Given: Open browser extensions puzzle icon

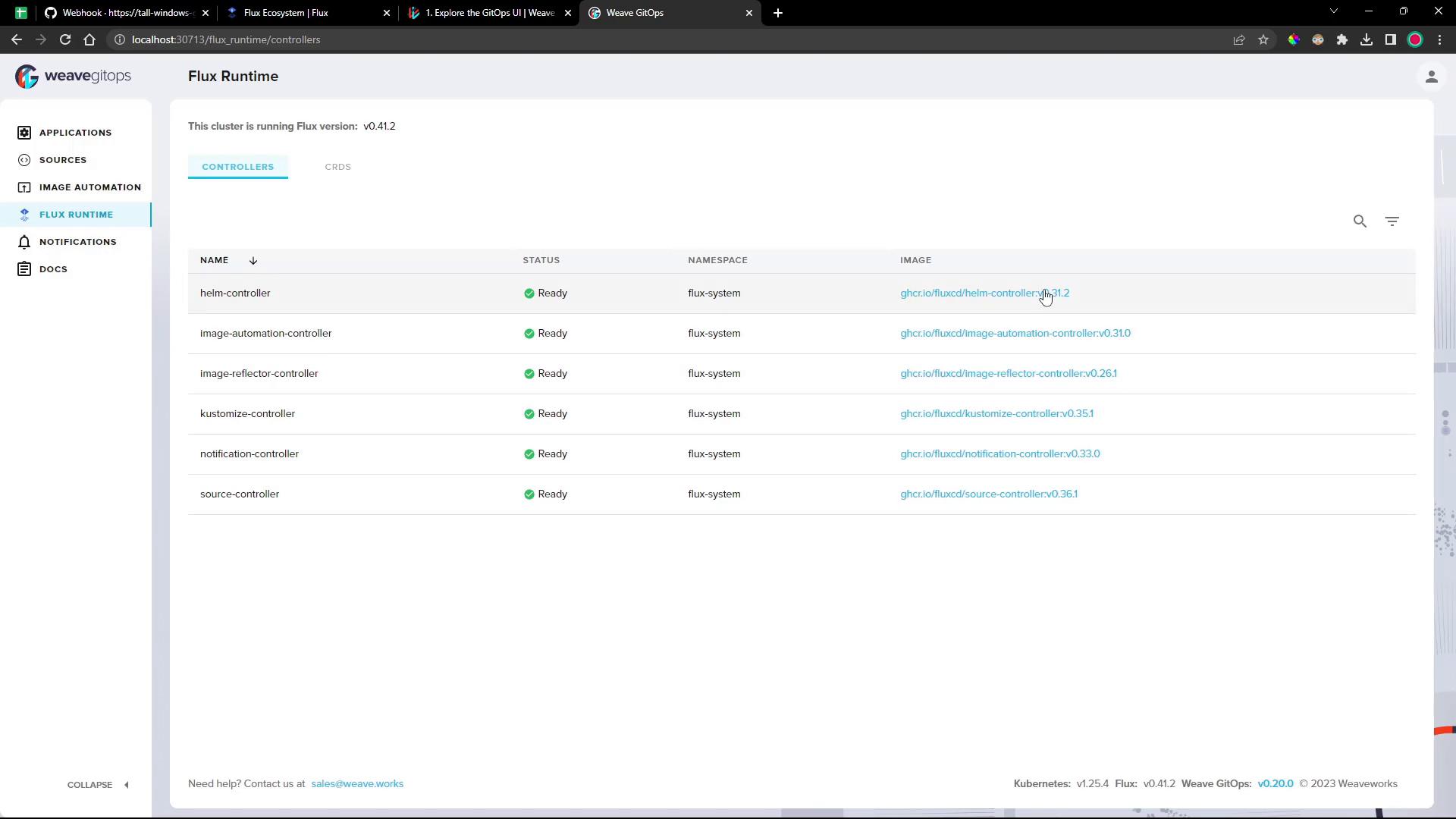Looking at the screenshot, I should (x=1341, y=39).
